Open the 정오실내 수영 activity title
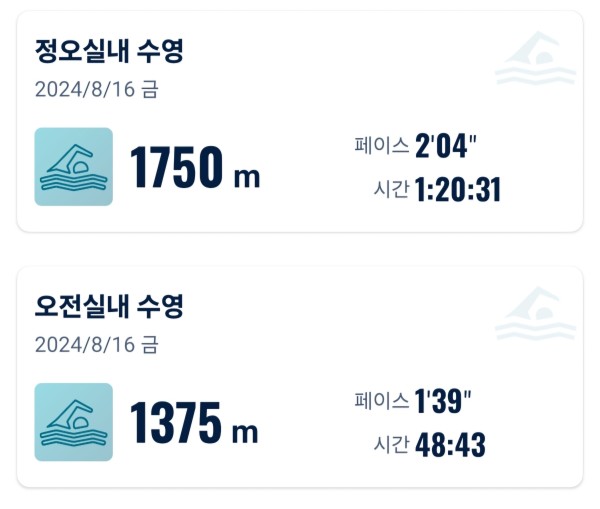The height and width of the screenshot is (509, 600). coord(109,51)
